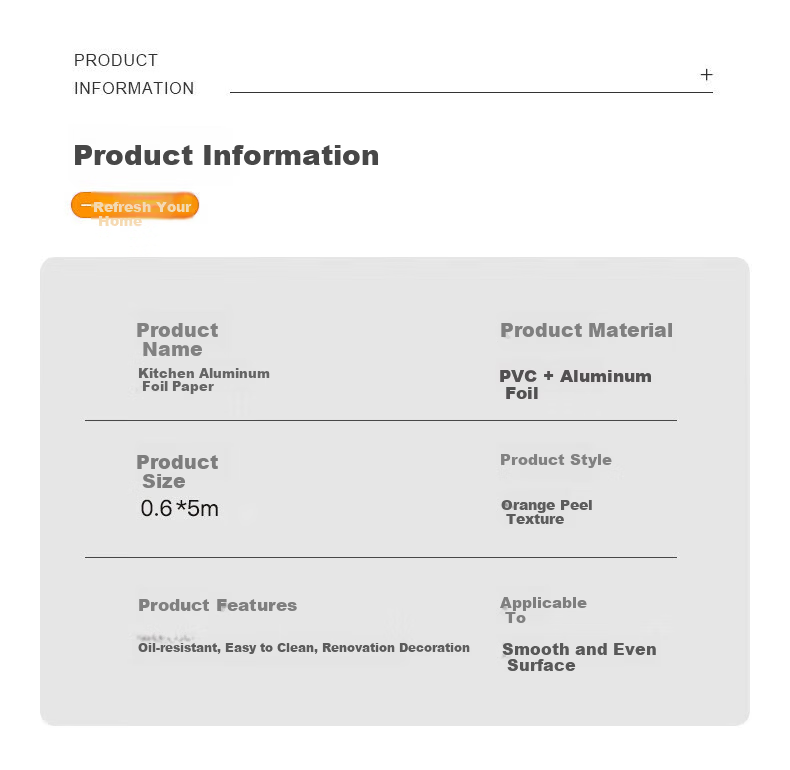Click the orange Refresh Your Home badge
The height and width of the screenshot is (770, 790).
click(x=135, y=206)
